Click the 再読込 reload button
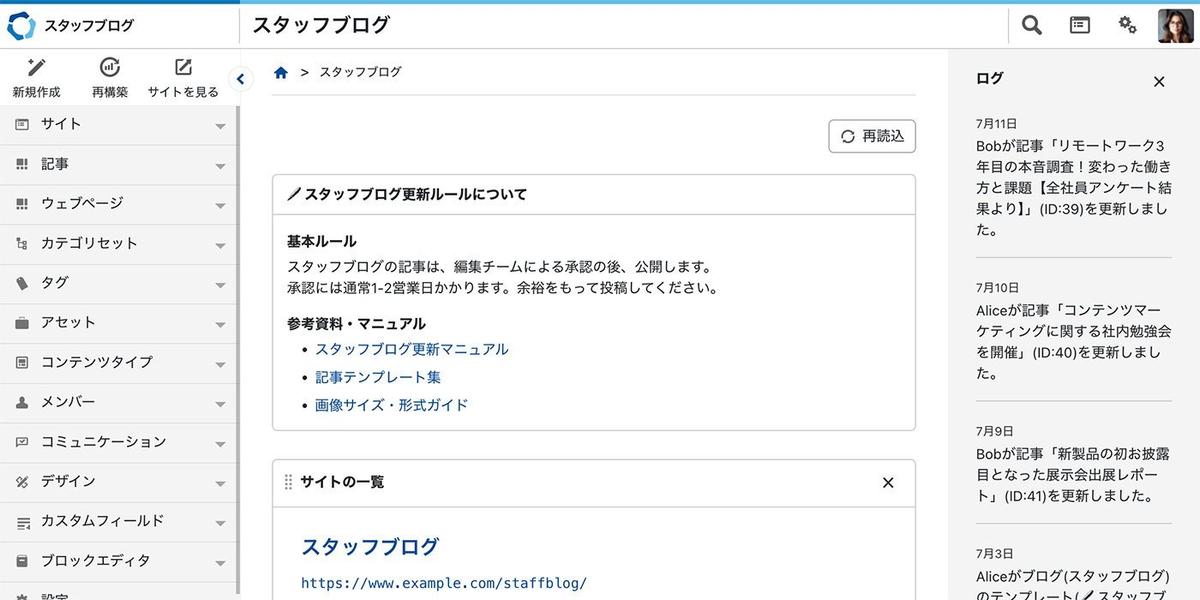 click(x=872, y=136)
